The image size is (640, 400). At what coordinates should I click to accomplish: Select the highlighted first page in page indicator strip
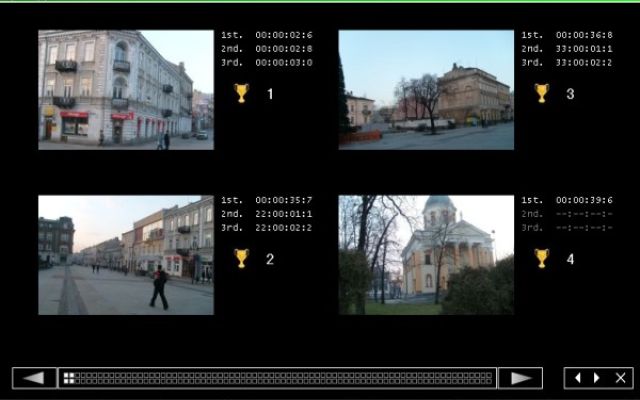[x=69, y=378]
